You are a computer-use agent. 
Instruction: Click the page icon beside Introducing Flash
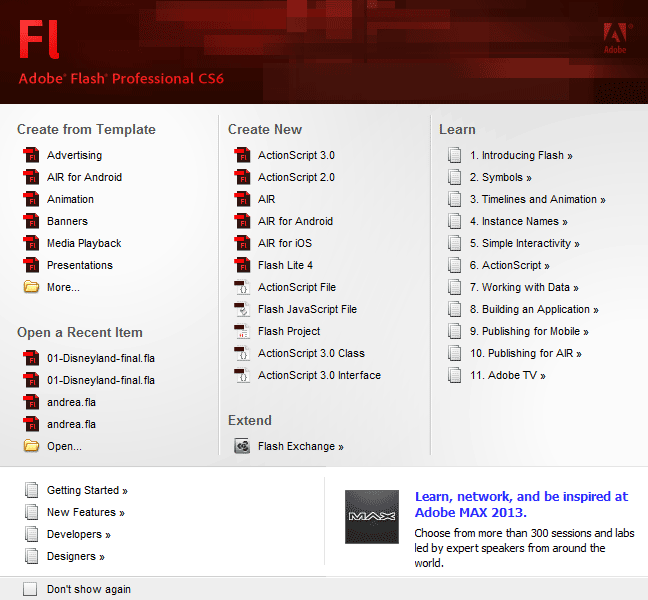pyautogui.click(x=455, y=155)
